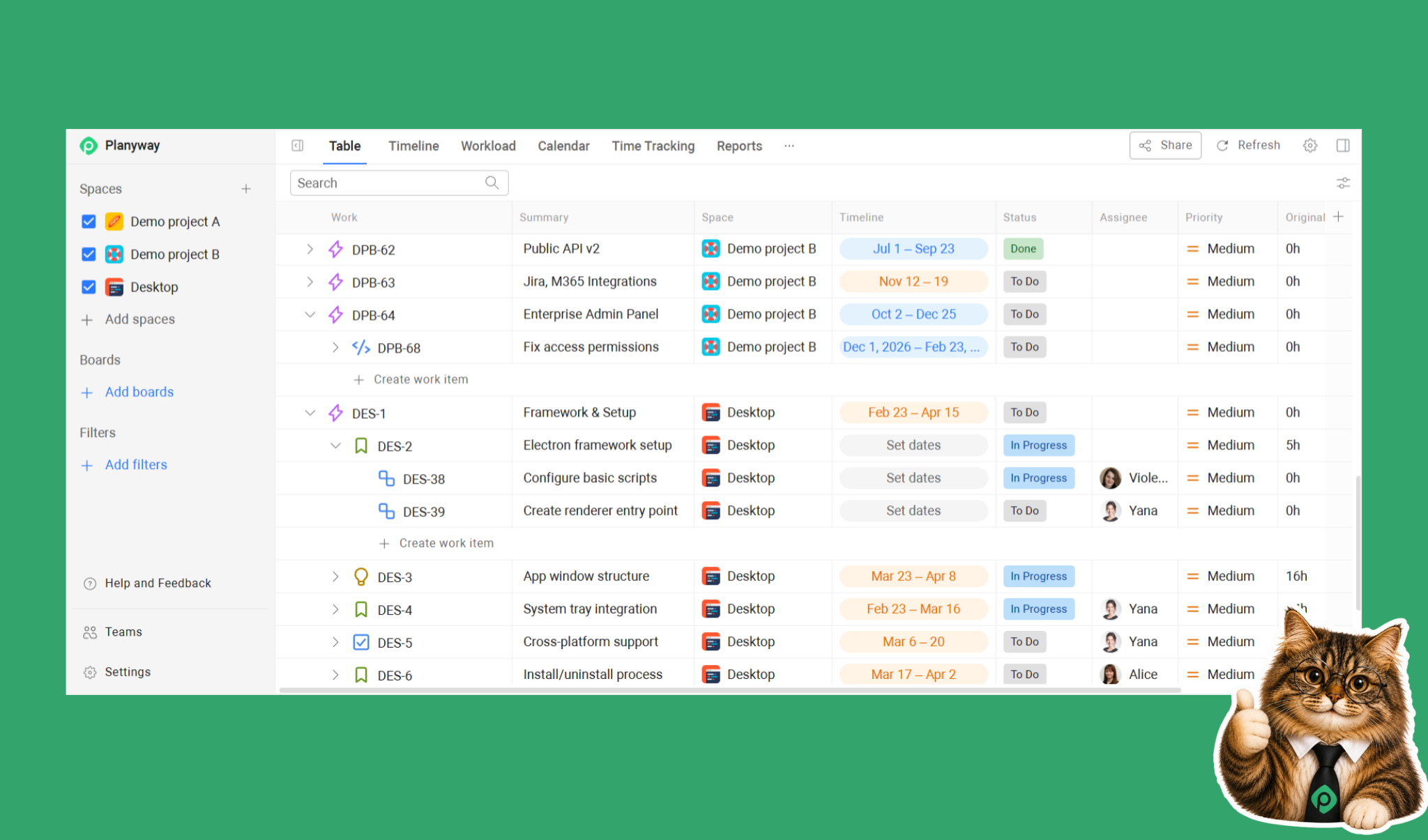1428x840 pixels.
Task: Click the Refresh button
Action: 1248,145
